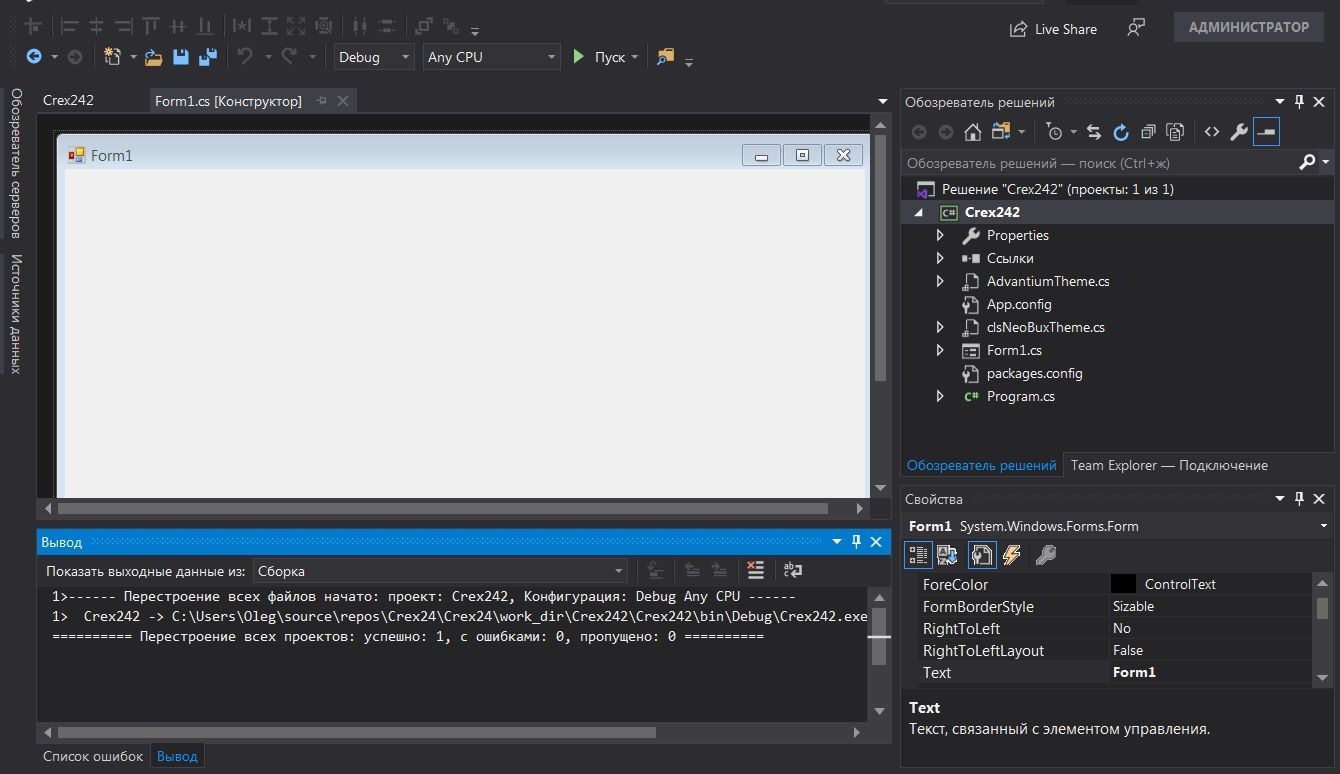Toggle categorized view in the Properties panel
Viewport: 1340px width, 774px height.
[918, 555]
